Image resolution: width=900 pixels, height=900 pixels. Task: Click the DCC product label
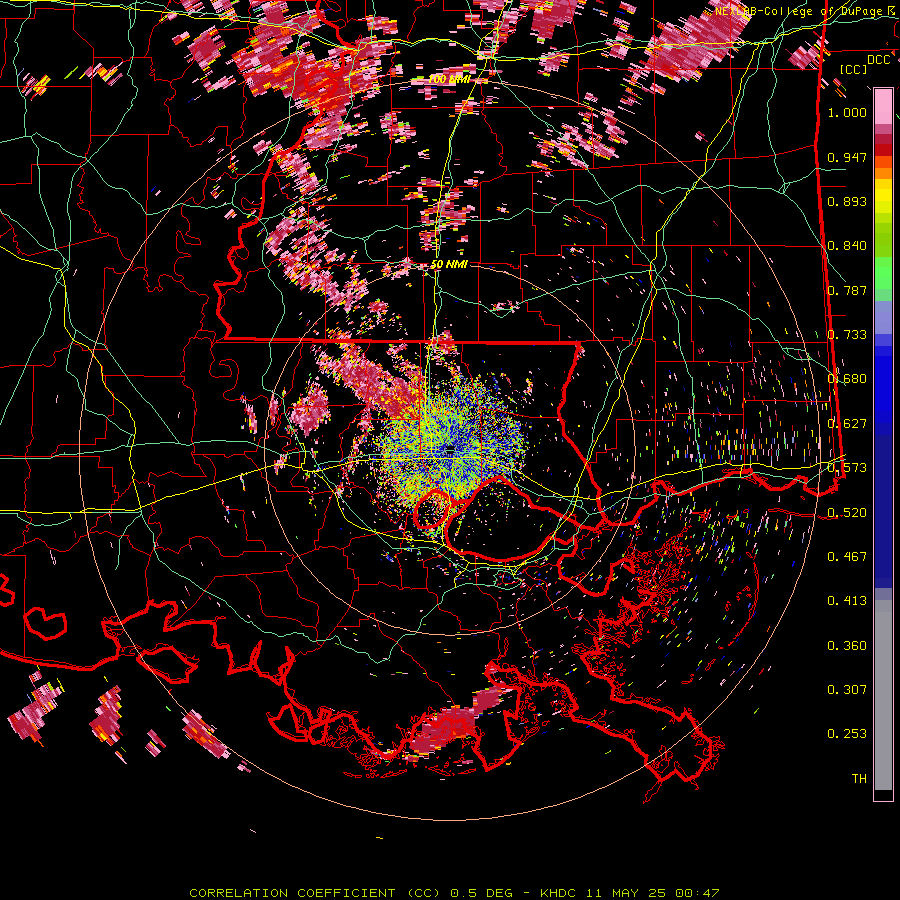(878, 59)
